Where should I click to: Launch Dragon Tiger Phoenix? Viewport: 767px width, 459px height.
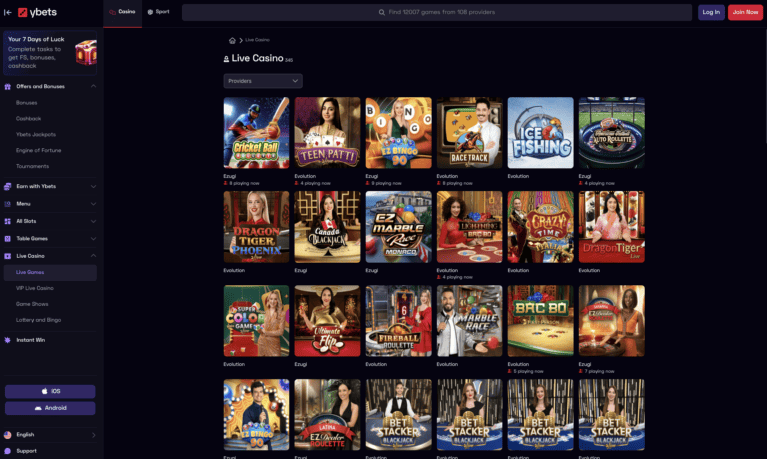(256, 227)
